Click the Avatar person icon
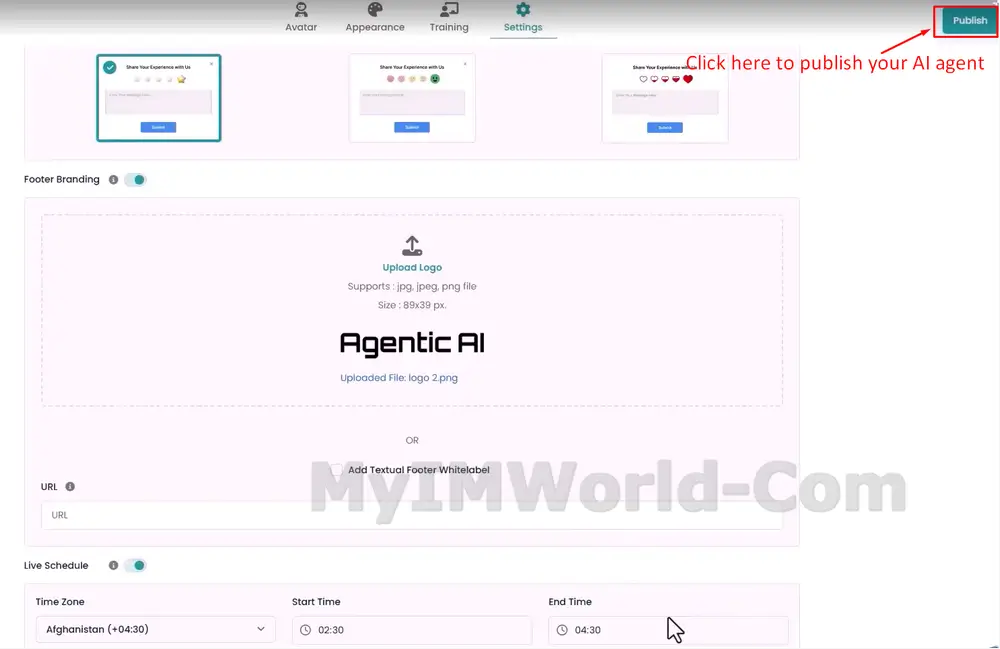Image resolution: width=1000 pixels, height=649 pixels. (301, 10)
